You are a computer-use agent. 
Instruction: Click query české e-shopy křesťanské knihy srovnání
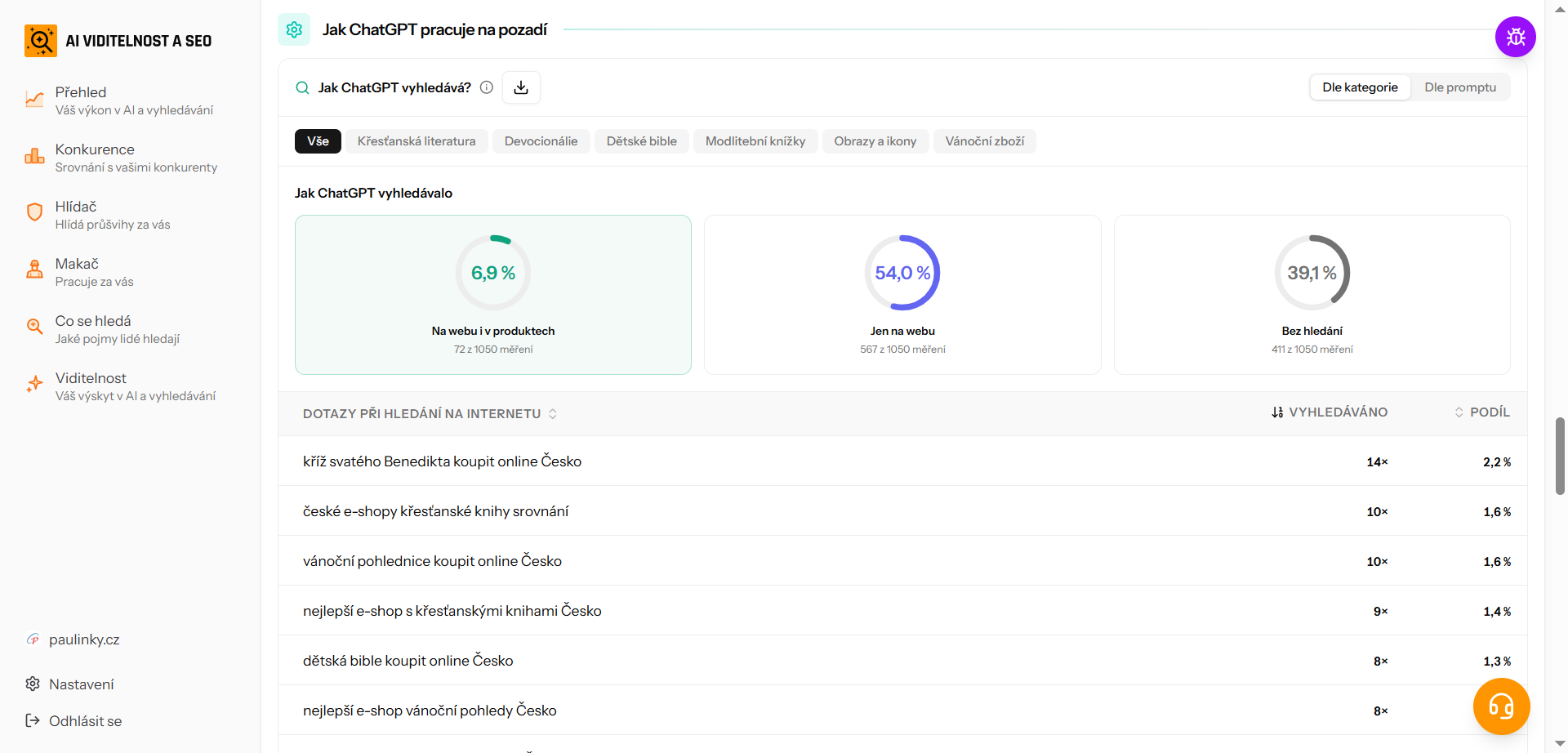click(435, 511)
